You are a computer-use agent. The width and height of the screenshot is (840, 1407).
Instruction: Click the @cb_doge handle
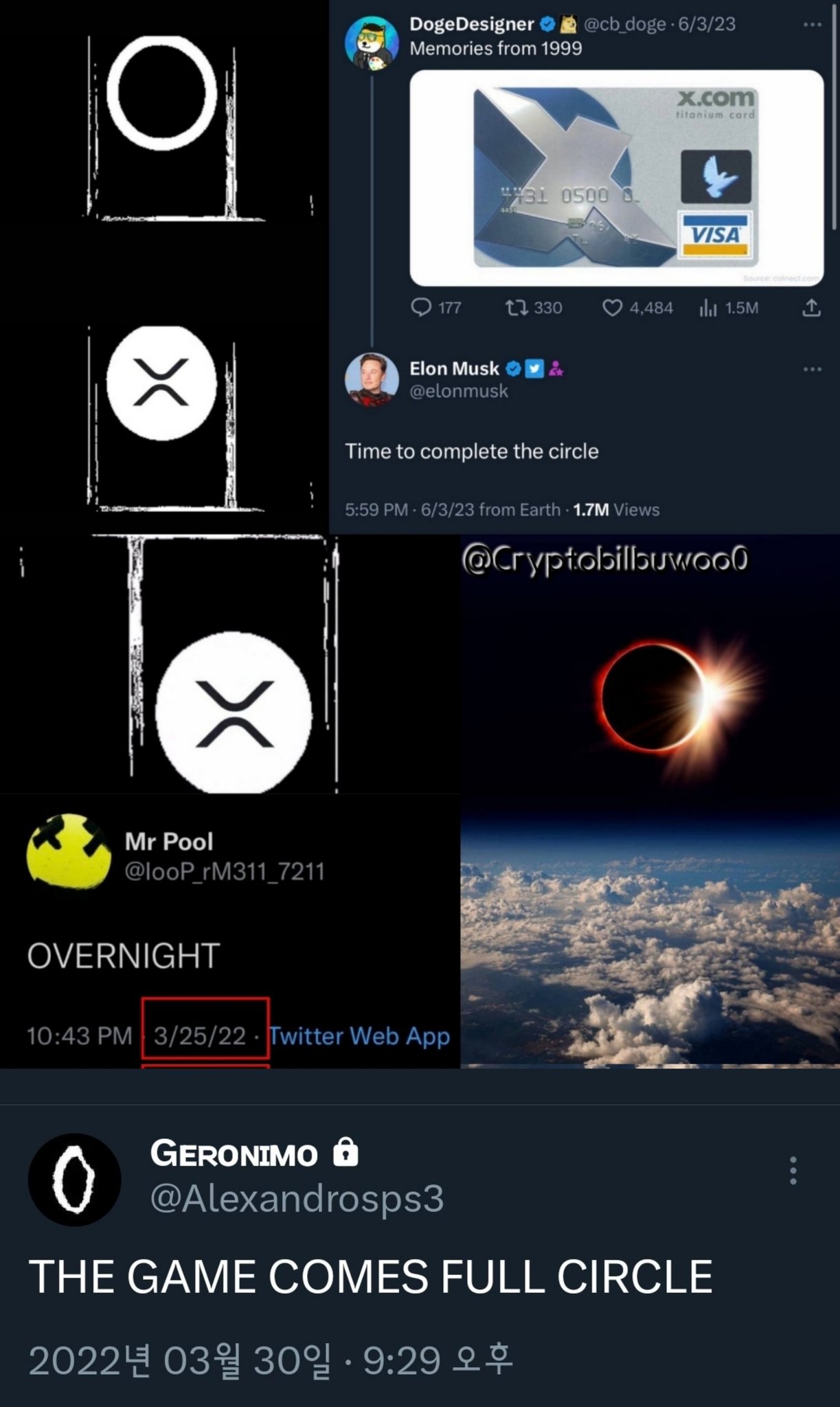click(x=624, y=24)
